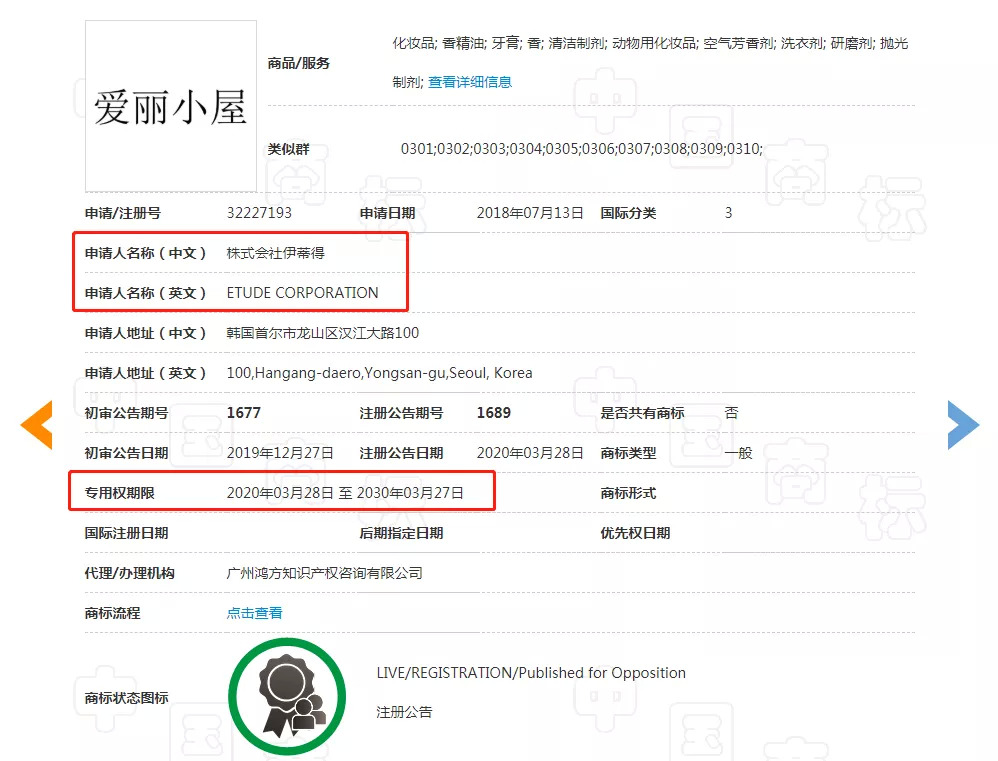Click the 商标形式 label
This screenshot has height=761, width=998.
tap(628, 493)
